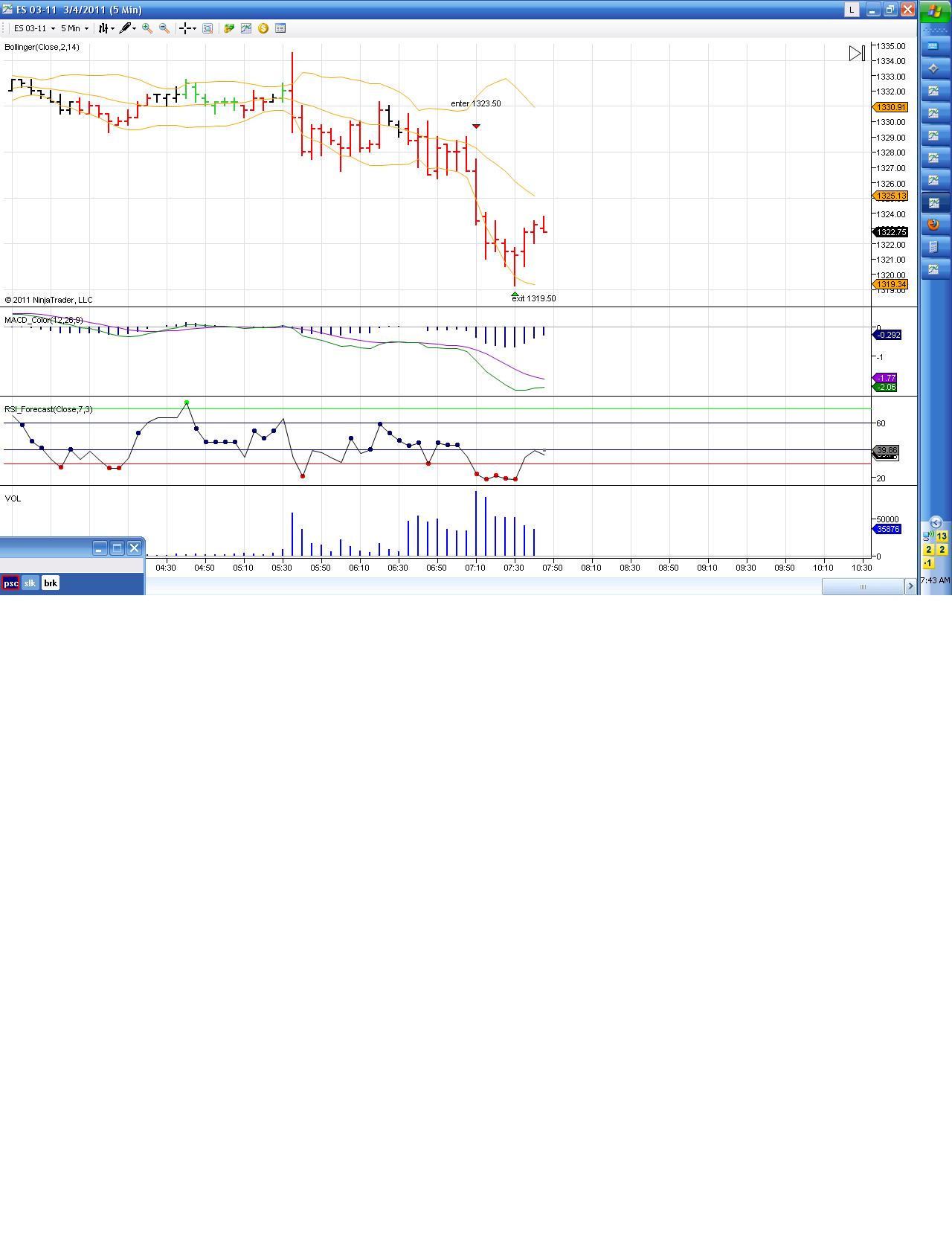Click the horizontal scrollbar thumb at bottom
This screenshot has height=1235, width=952.
[863, 587]
